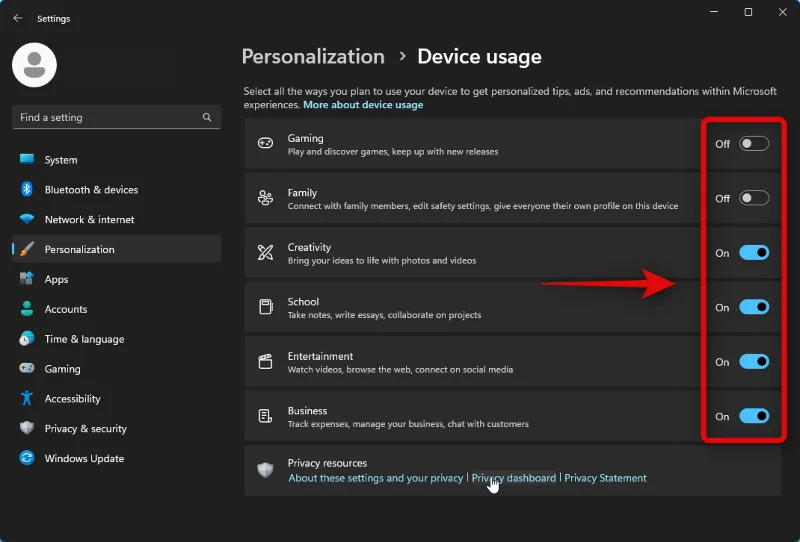Turn on the Family toggle
The height and width of the screenshot is (542, 800).
(x=754, y=198)
